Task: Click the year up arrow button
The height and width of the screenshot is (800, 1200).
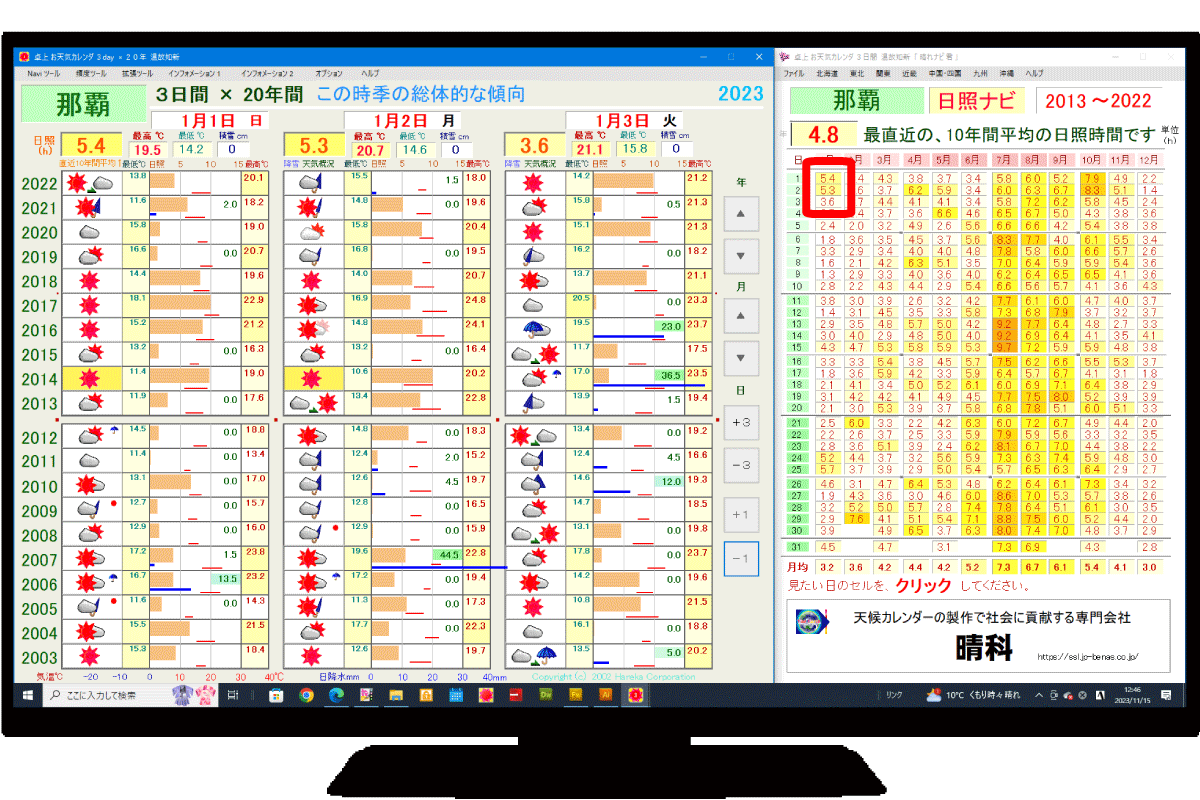Action: click(740, 213)
